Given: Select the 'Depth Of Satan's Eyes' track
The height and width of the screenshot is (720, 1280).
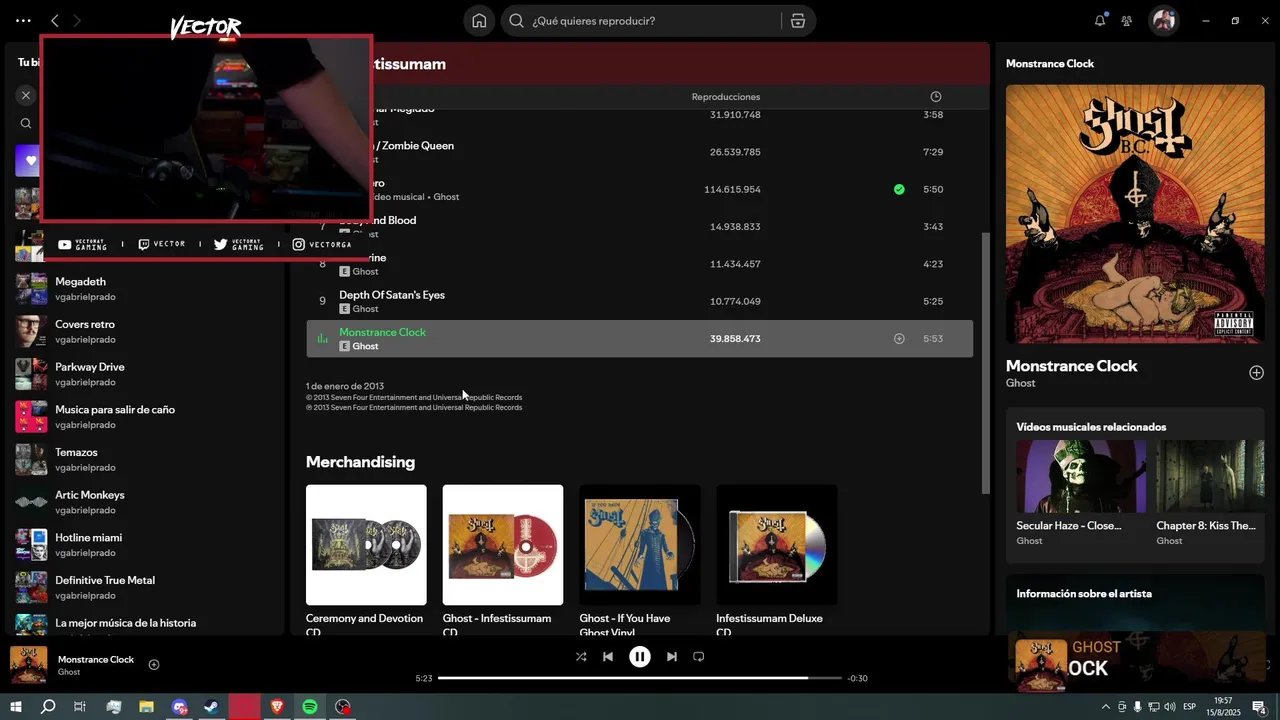Looking at the screenshot, I should click(639, 301).
